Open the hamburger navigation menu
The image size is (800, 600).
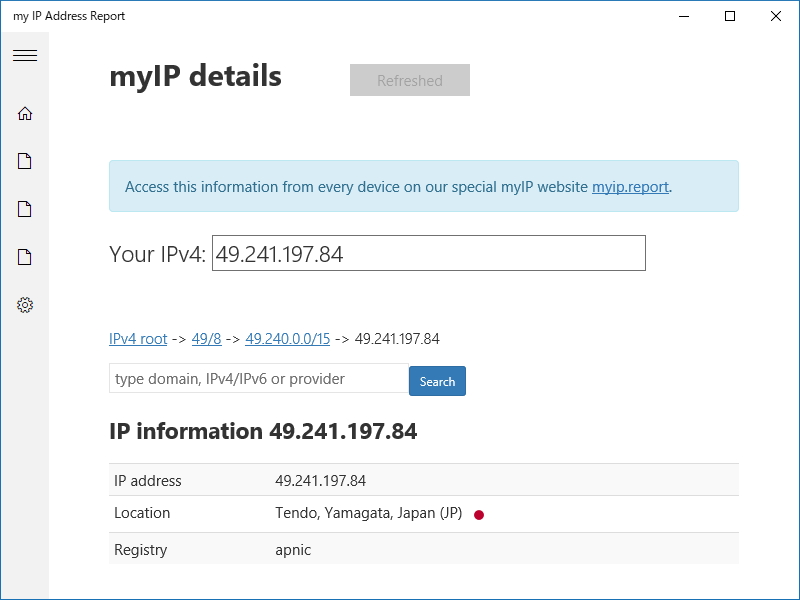[24, 55]
